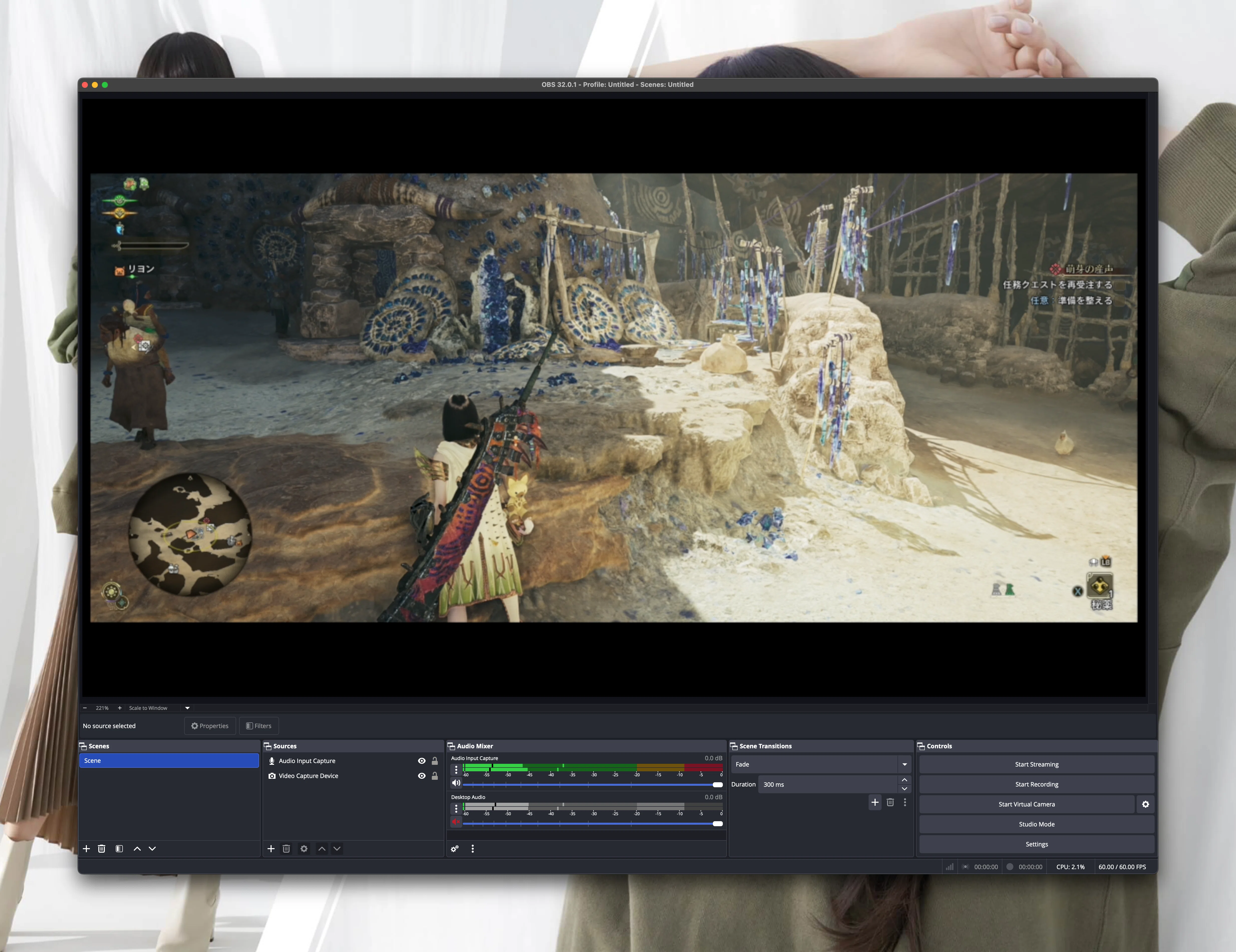
Task: Click the 221% zoom level text
Action: [x=102, y=708]
